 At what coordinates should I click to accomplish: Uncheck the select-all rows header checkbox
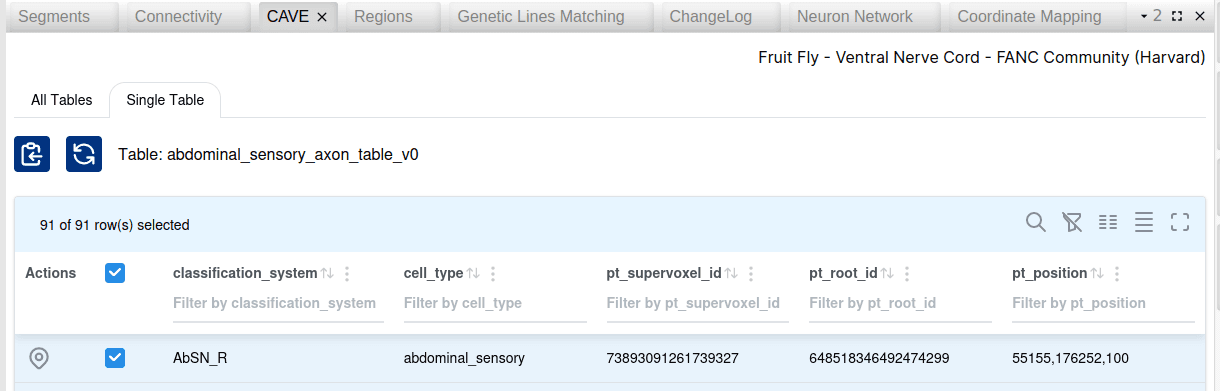[115, 273]
